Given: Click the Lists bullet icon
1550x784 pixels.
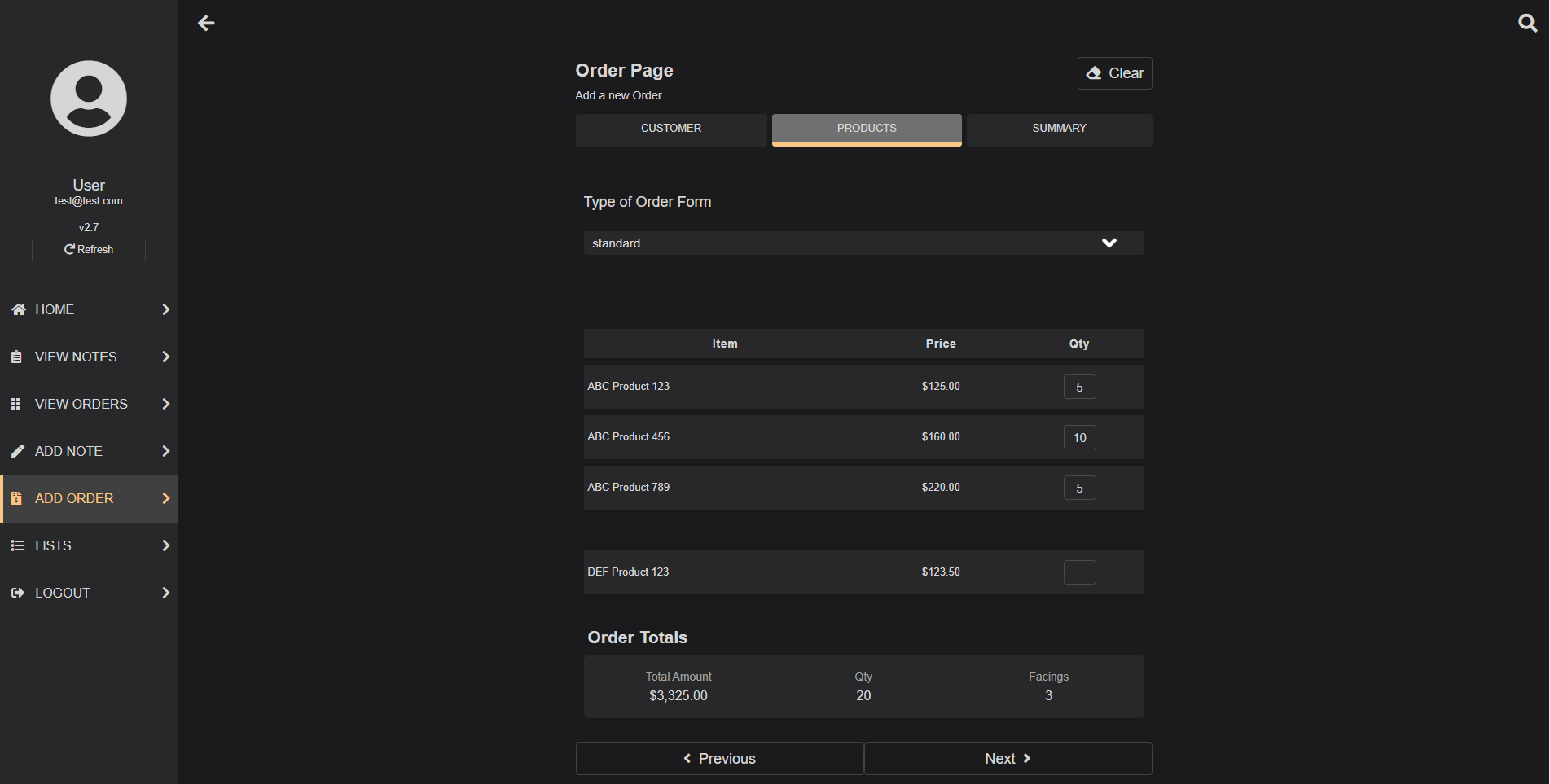Looking at the screenshot, I should coord(18,545).
